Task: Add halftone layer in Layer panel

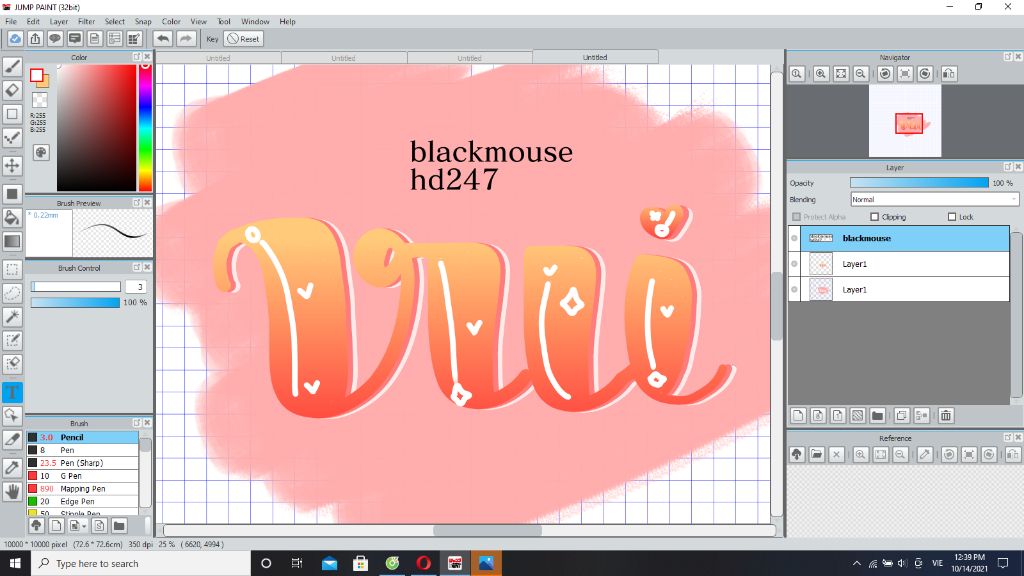Action: (857, 415)
